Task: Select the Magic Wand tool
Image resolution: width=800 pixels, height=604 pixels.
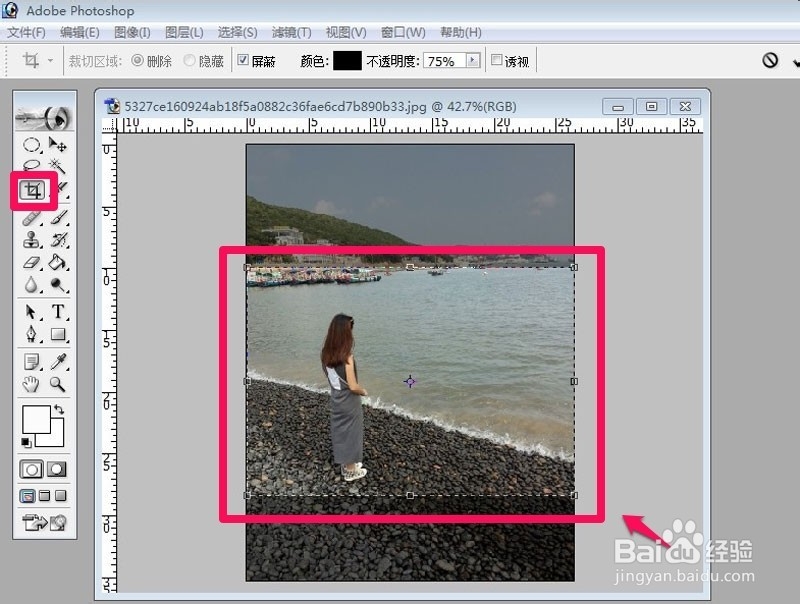Action: (x=58, y=165)
